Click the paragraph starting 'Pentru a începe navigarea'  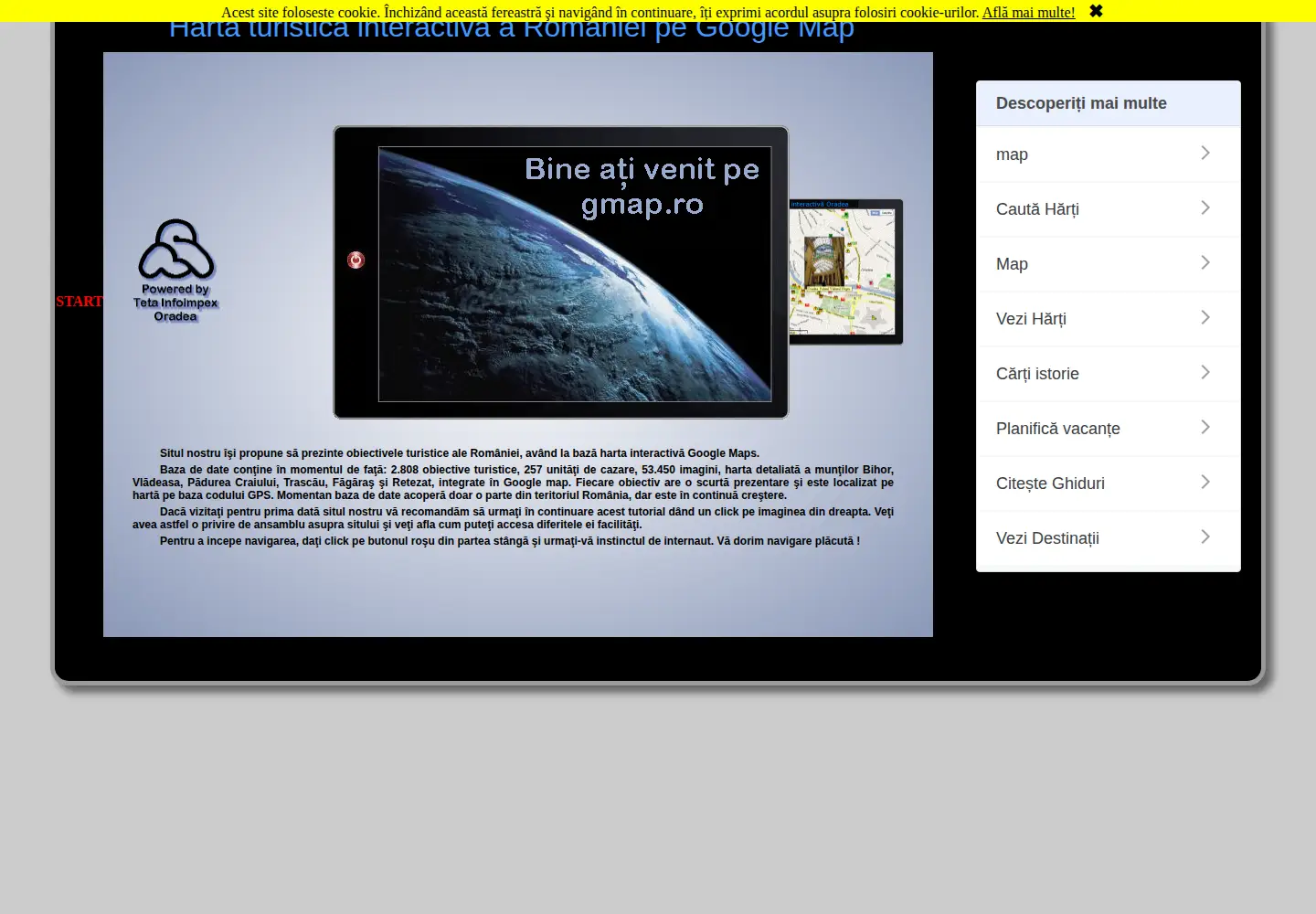point(510,541)
